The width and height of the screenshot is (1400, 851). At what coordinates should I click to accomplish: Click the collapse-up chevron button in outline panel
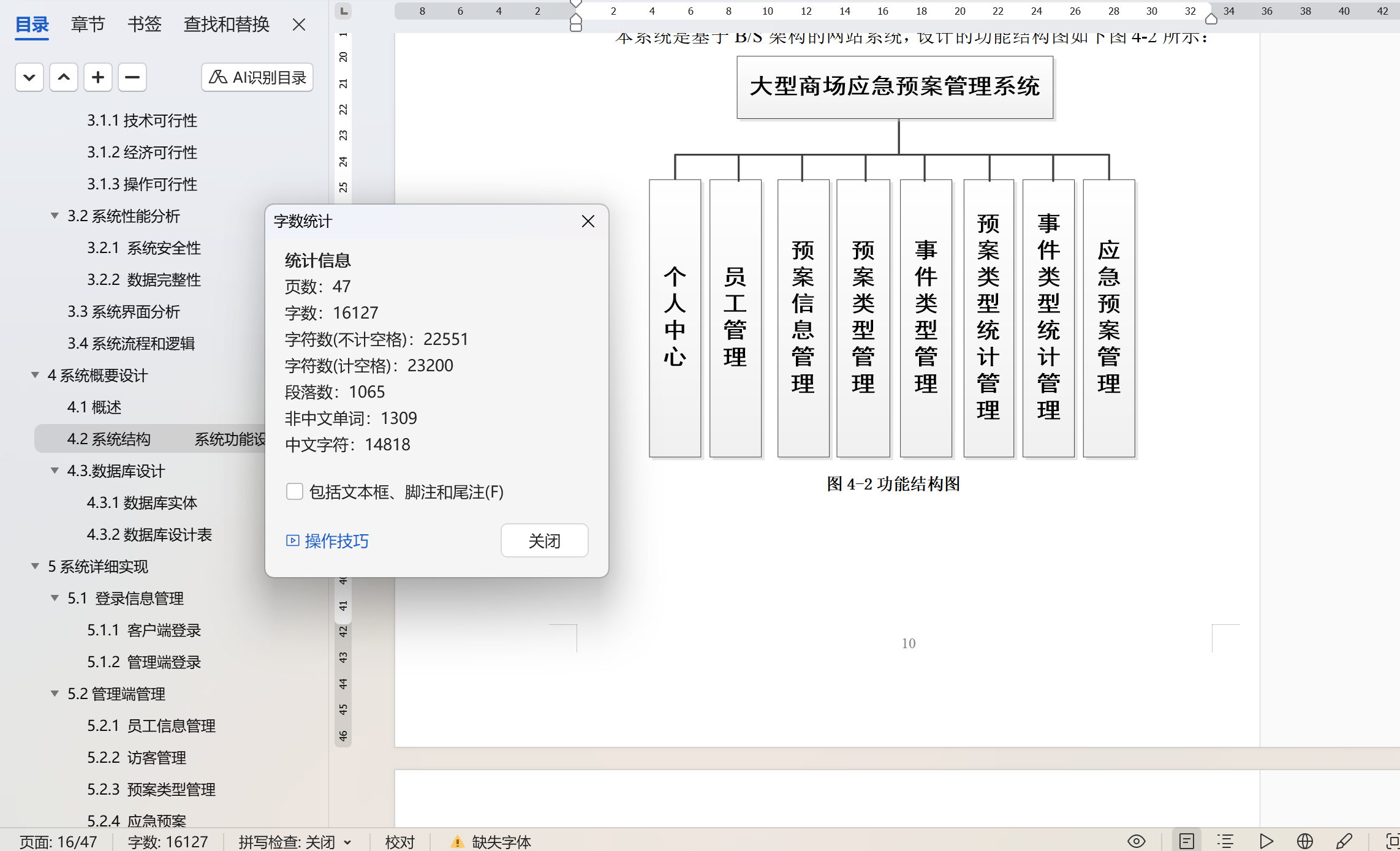[x=64, y=77]
